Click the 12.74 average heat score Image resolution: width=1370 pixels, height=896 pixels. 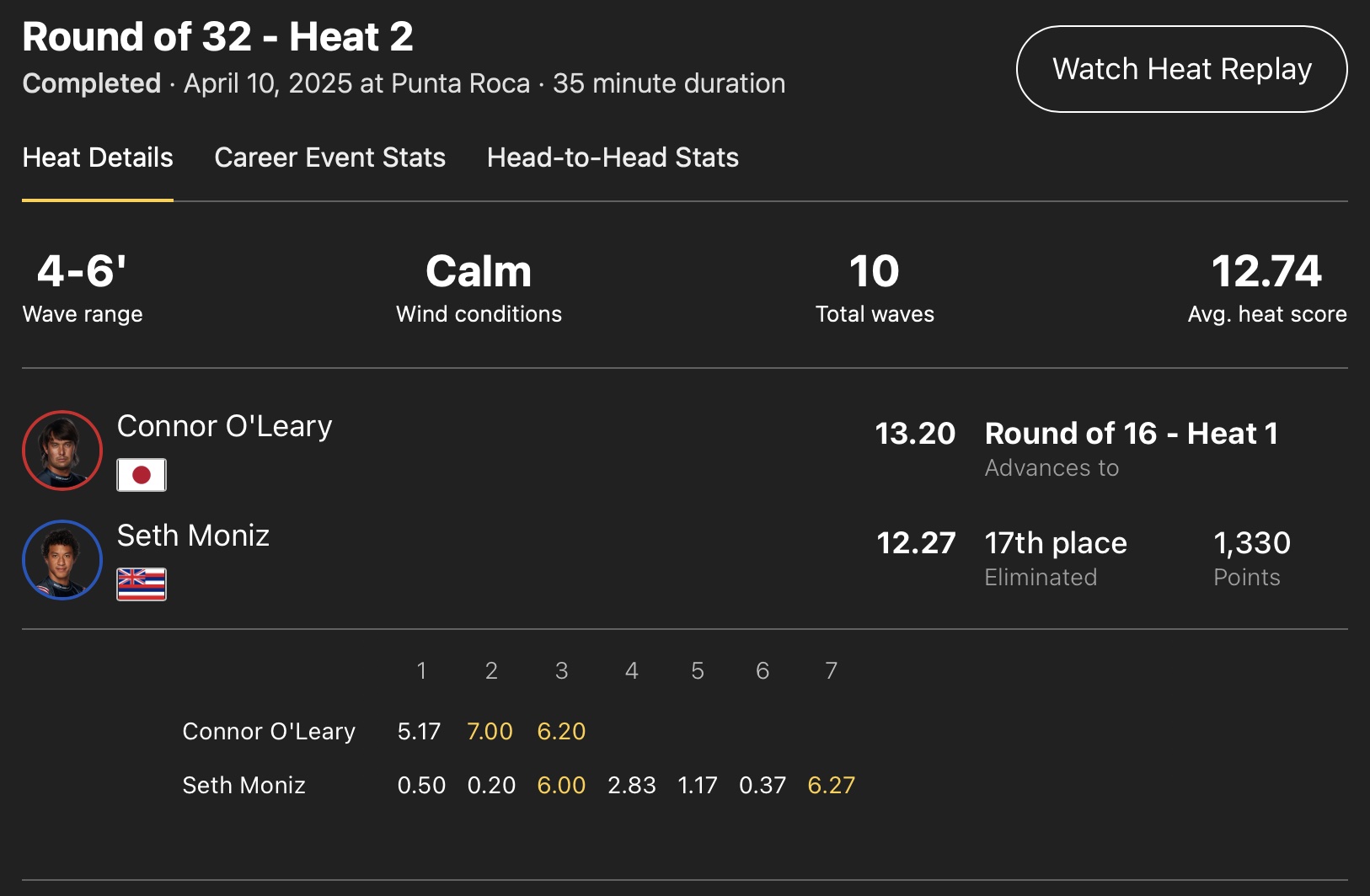point(1266,271)
